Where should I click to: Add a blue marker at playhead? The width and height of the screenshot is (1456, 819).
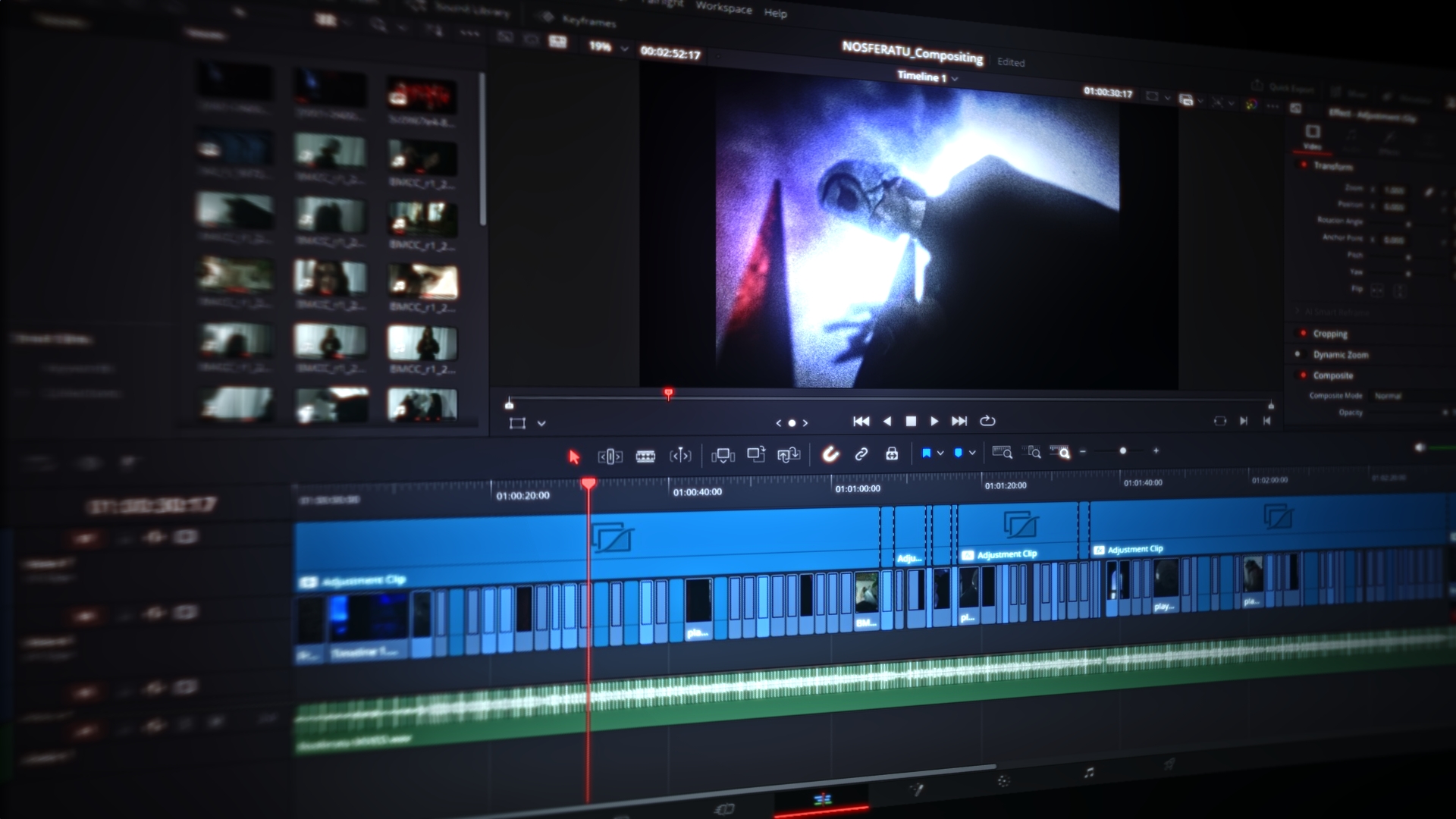pos(958,453)
